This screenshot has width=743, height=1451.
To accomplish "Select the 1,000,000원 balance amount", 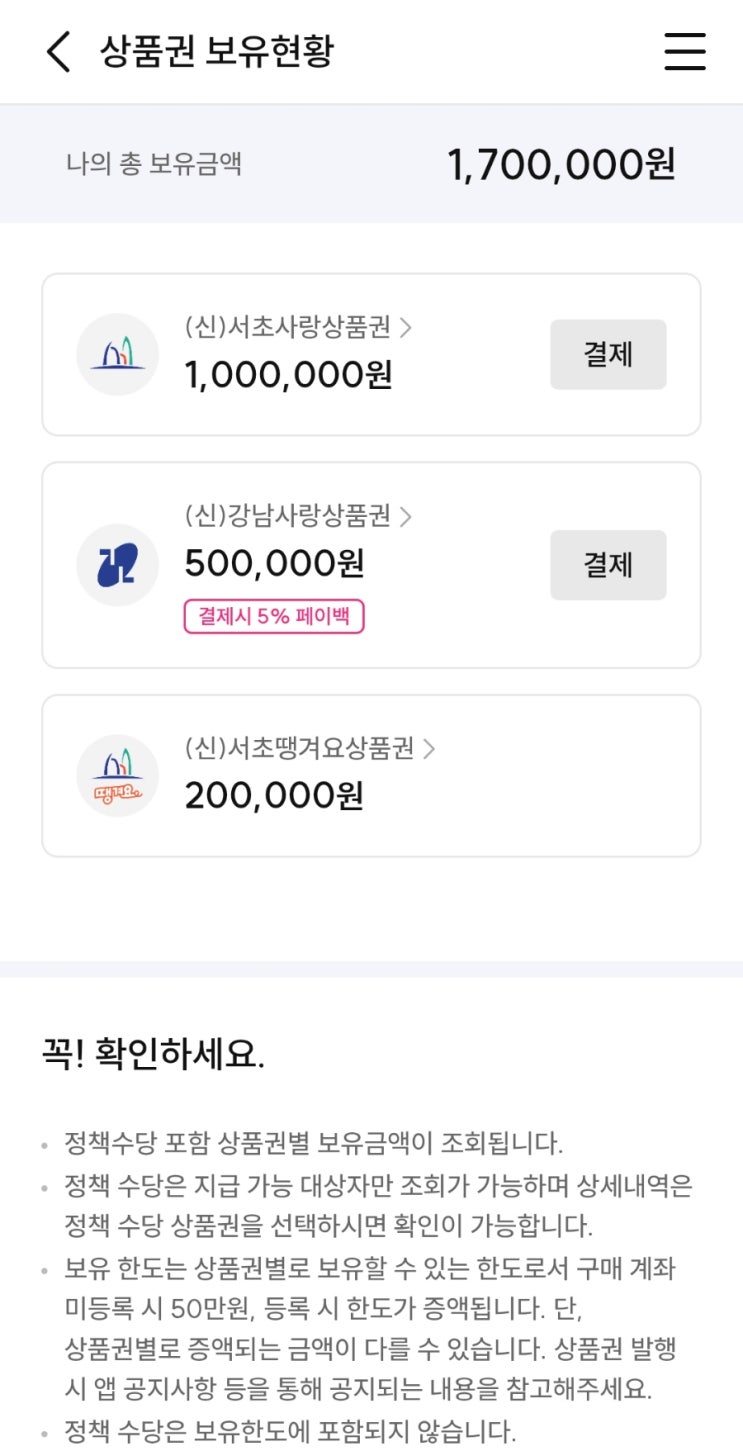I will (288, 374).
